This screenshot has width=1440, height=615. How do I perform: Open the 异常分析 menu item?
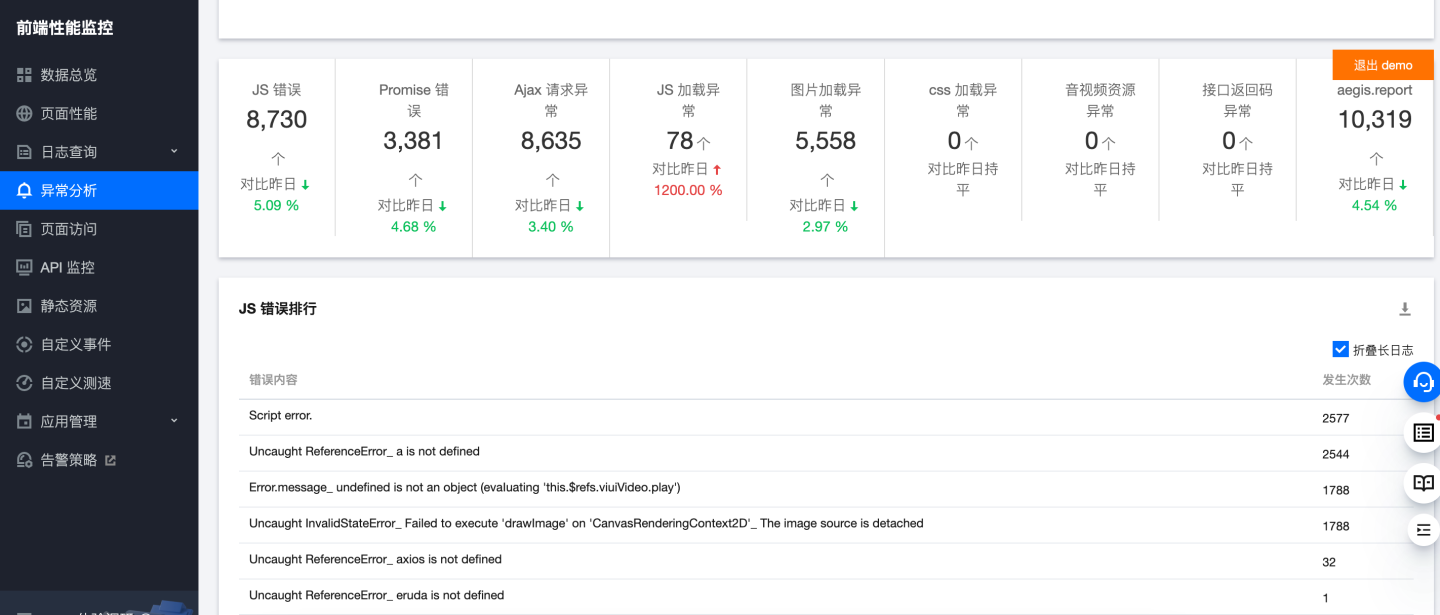(x=68, y=190)
